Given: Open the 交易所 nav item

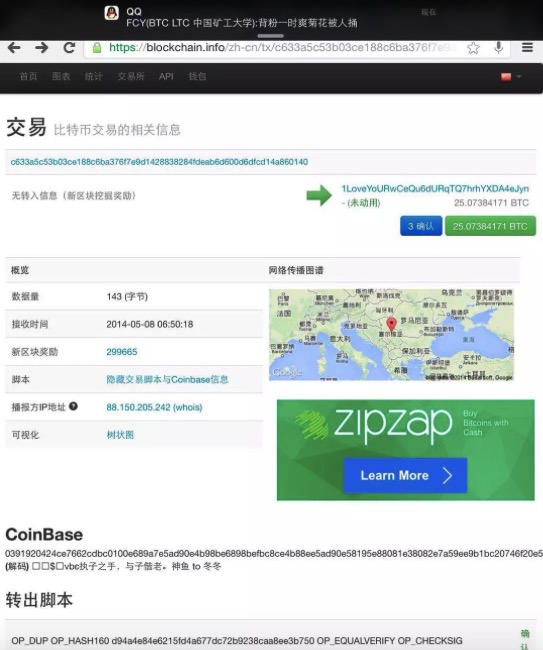Looking at the screenshot, I should click(131, 76).
